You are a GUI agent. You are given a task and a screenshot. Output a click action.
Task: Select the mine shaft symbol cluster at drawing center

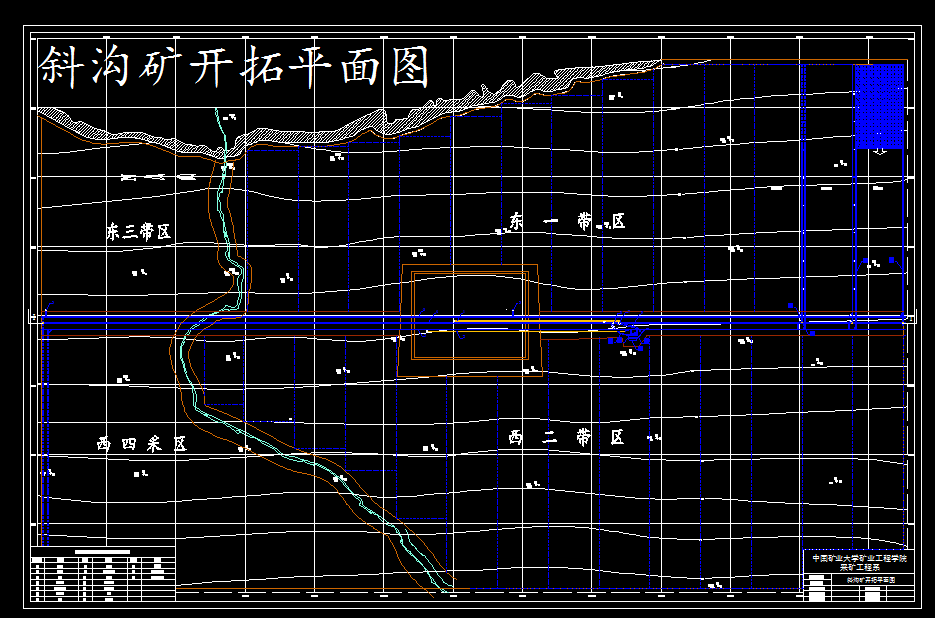pos(634,331)
